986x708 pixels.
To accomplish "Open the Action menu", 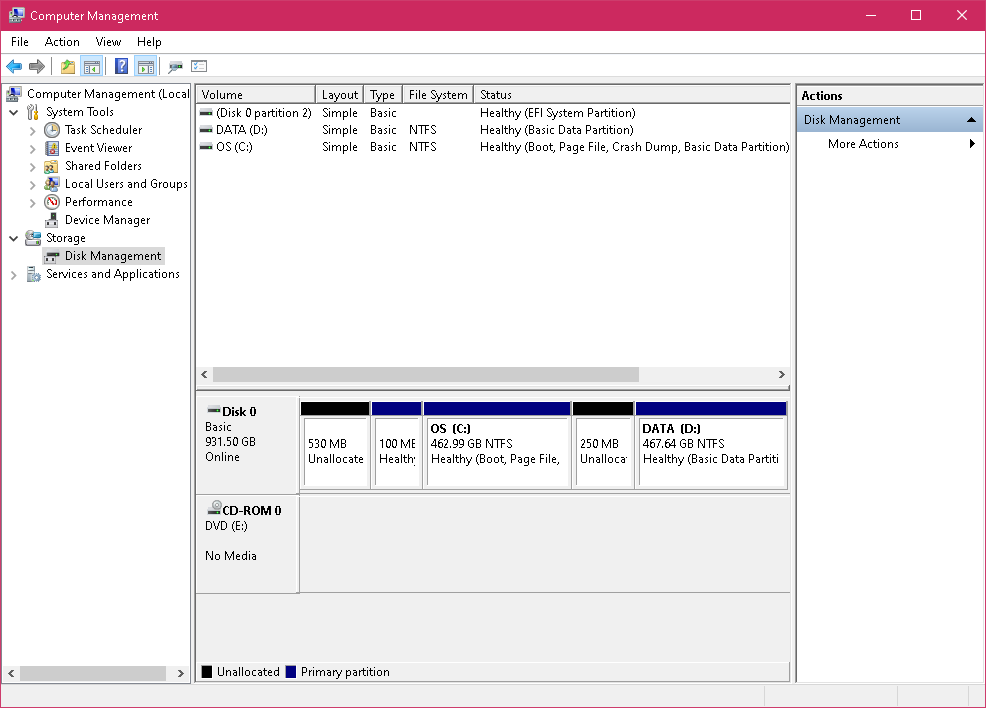I will (x=62, y=42).
